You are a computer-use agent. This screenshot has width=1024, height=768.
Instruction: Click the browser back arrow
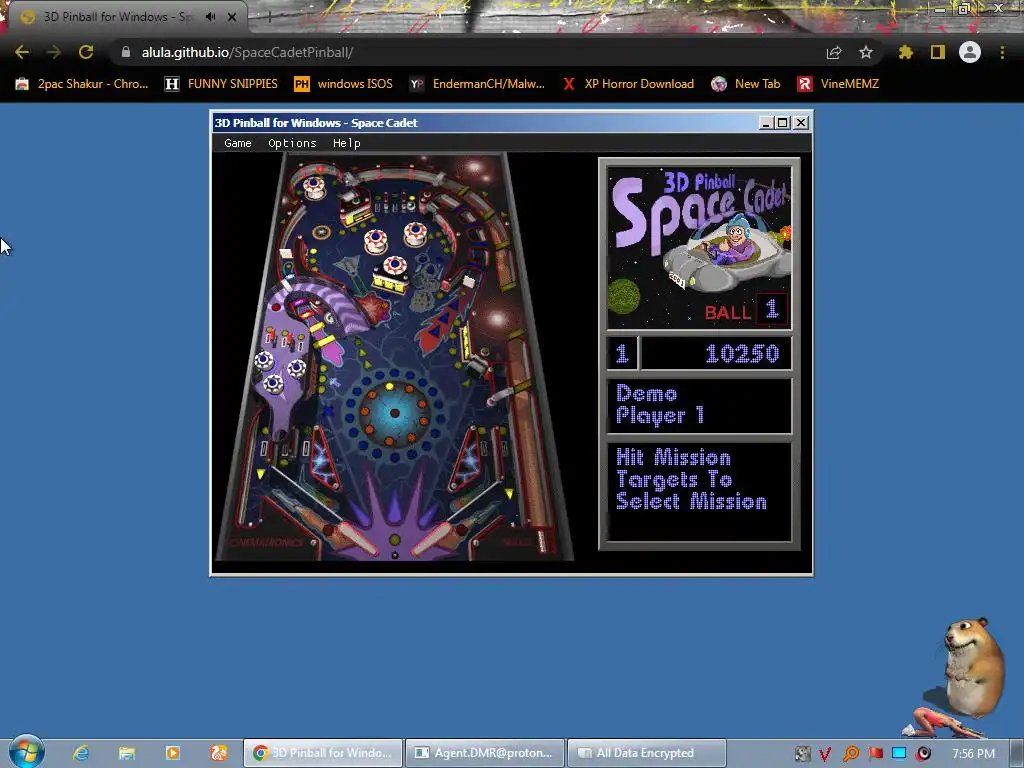point(22,52)
